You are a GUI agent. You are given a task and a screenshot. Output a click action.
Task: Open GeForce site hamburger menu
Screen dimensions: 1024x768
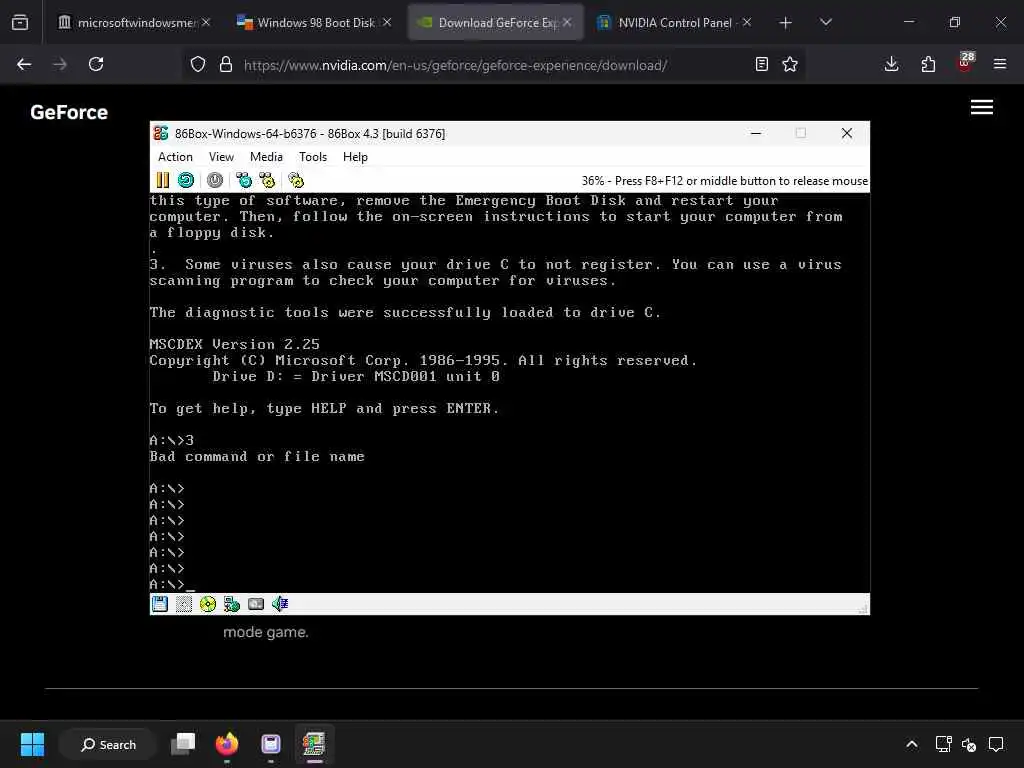[x=982, y=107]
